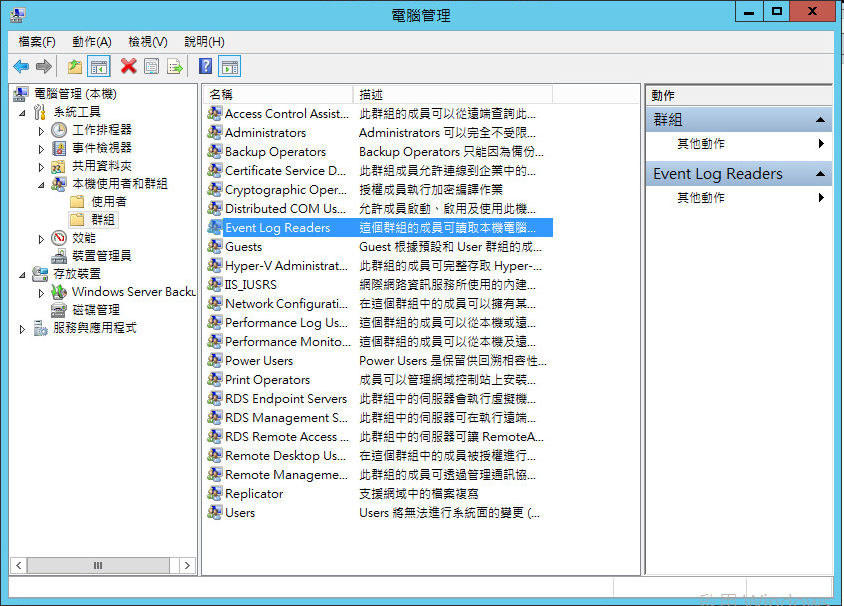
Task: Select 電腦管理 (本機) root node
Action: pyautogui.click(x=75, y=94)
